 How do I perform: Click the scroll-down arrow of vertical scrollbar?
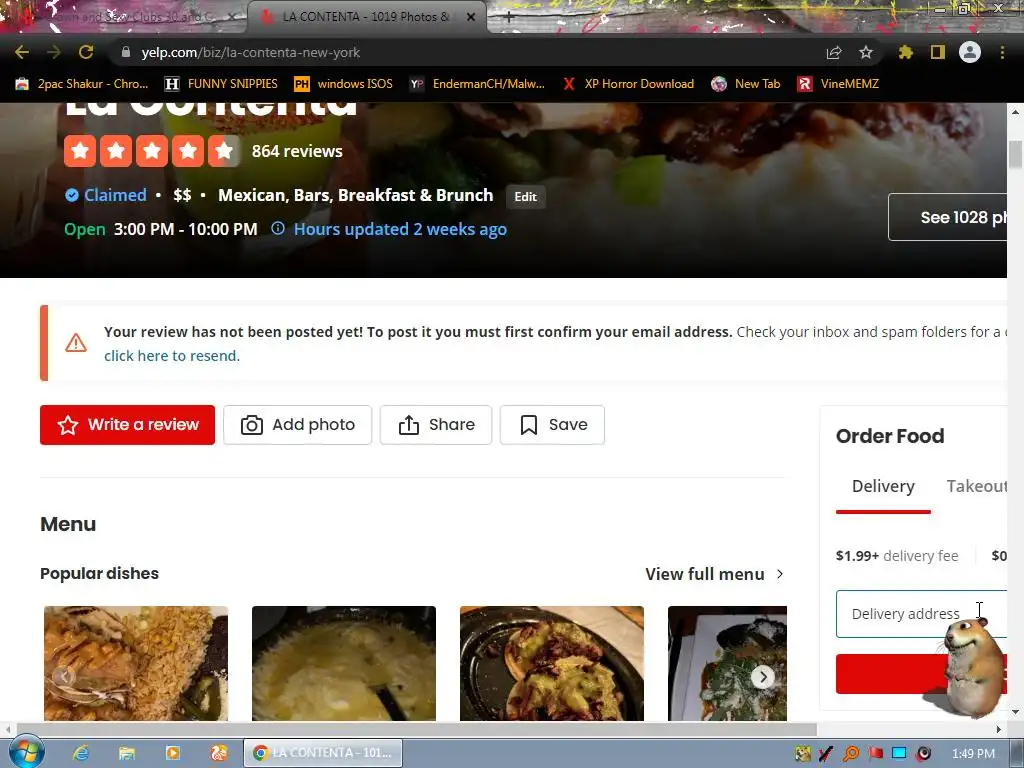(x=1016, y=712)
